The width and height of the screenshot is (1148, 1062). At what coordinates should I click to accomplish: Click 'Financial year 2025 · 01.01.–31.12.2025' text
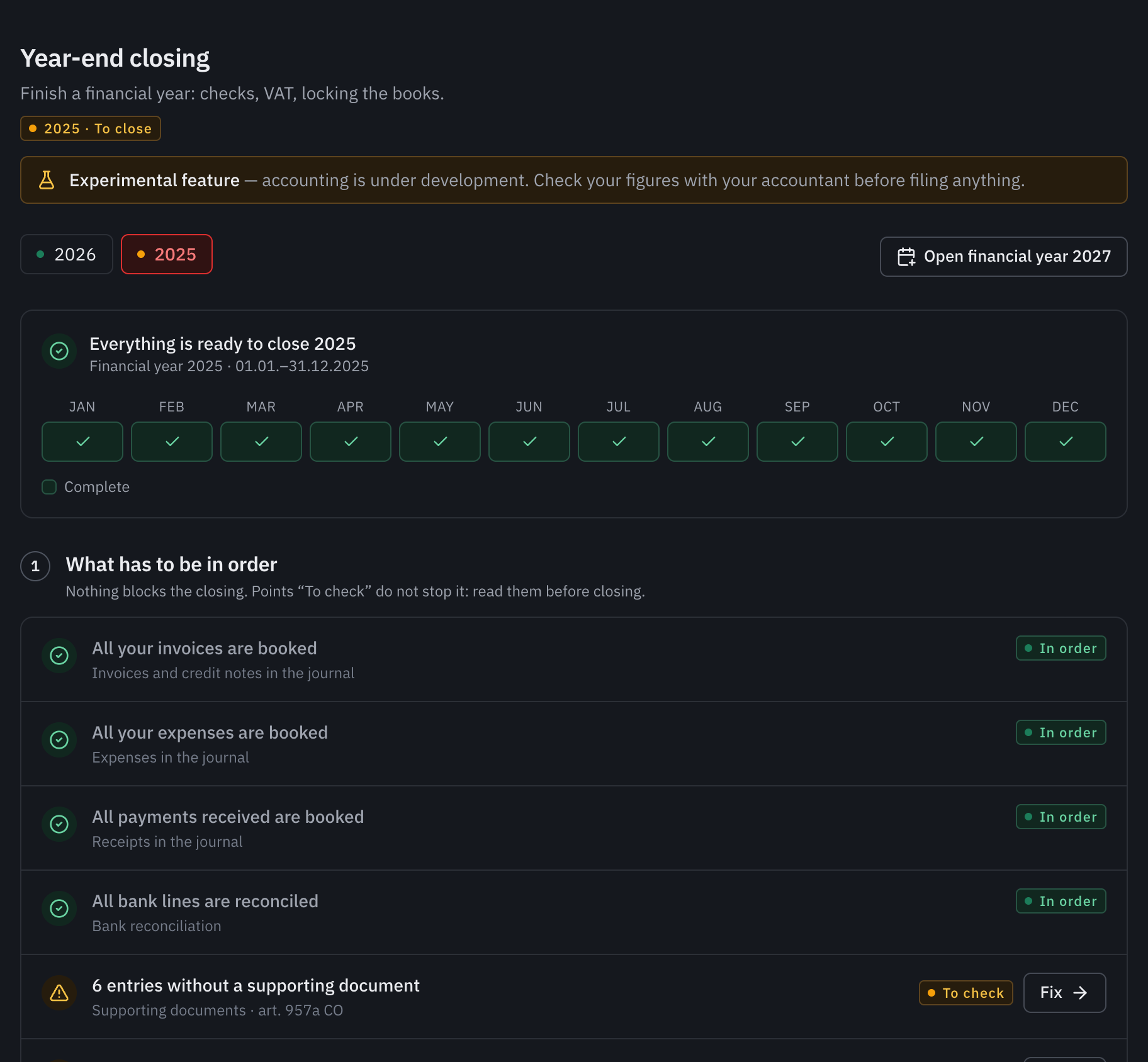(229, 366)
